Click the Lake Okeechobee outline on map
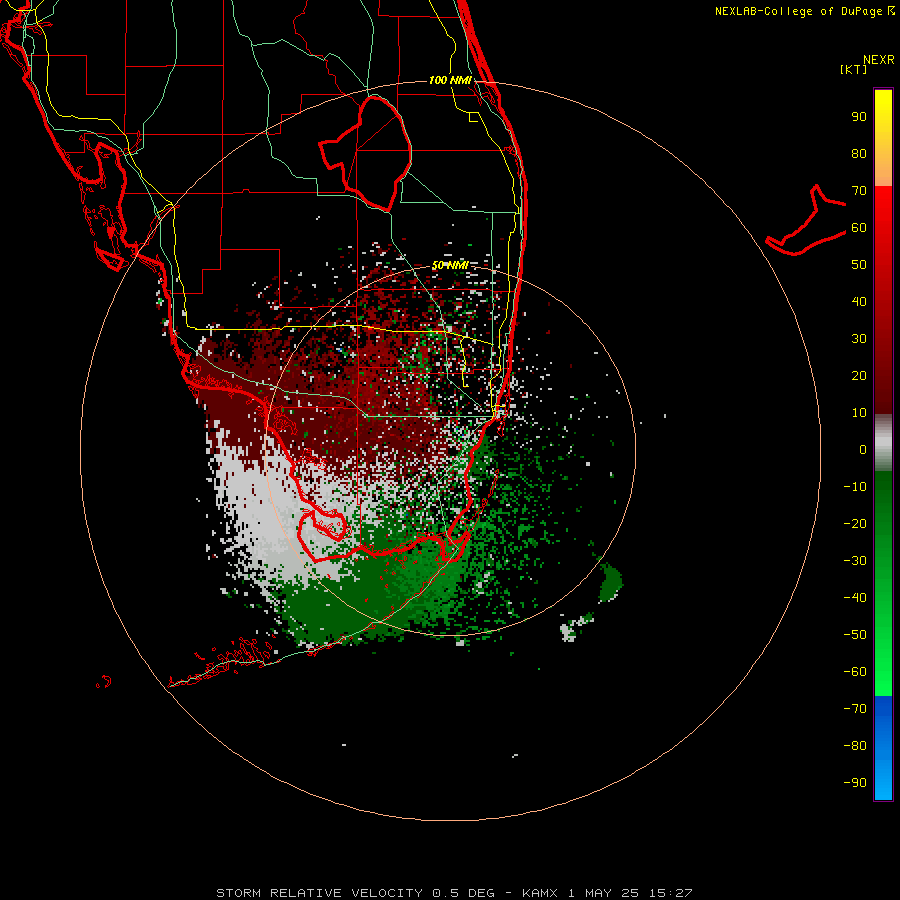900x900 pixels. [366, 153]
